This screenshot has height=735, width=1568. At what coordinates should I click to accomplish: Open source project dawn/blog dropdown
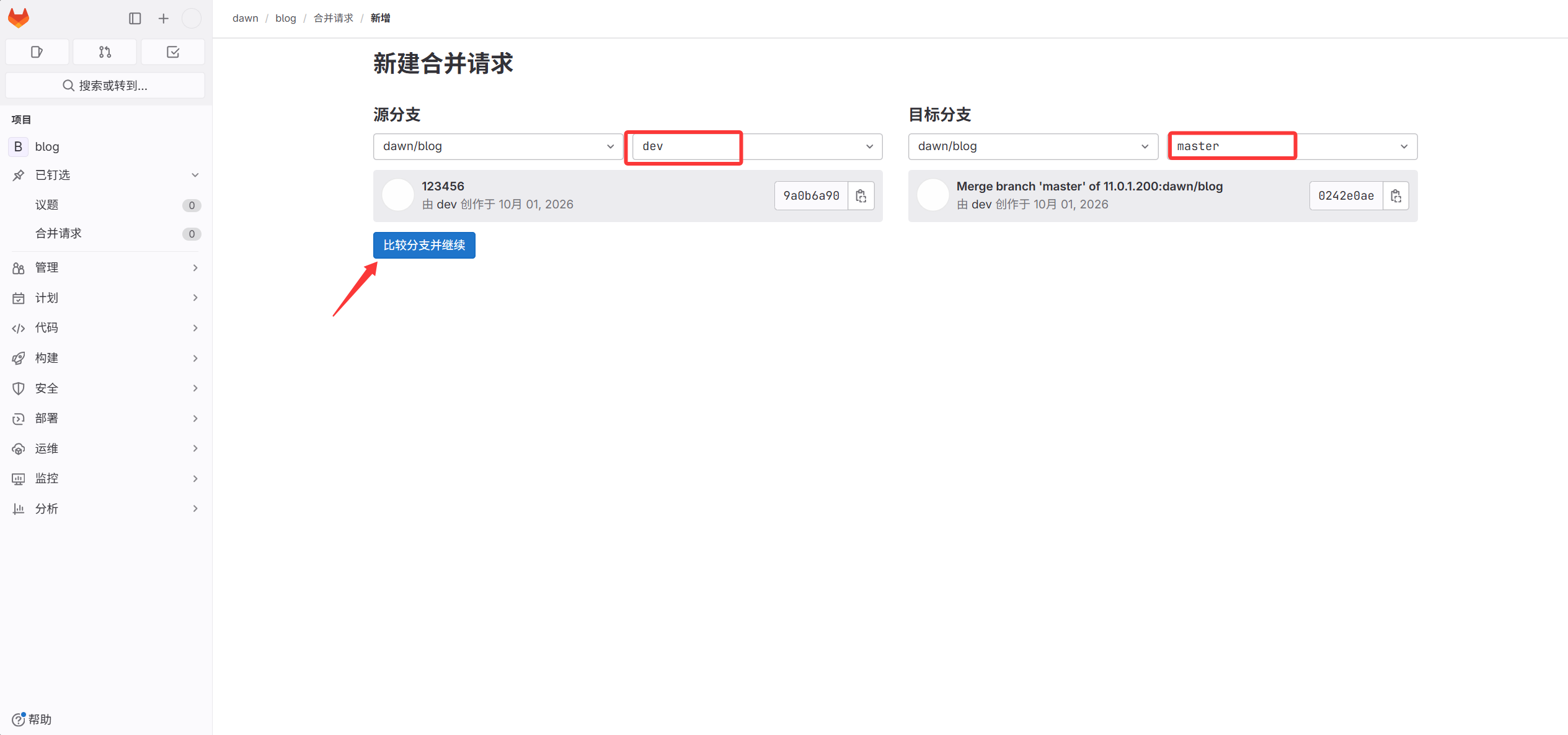click(498, 146)
